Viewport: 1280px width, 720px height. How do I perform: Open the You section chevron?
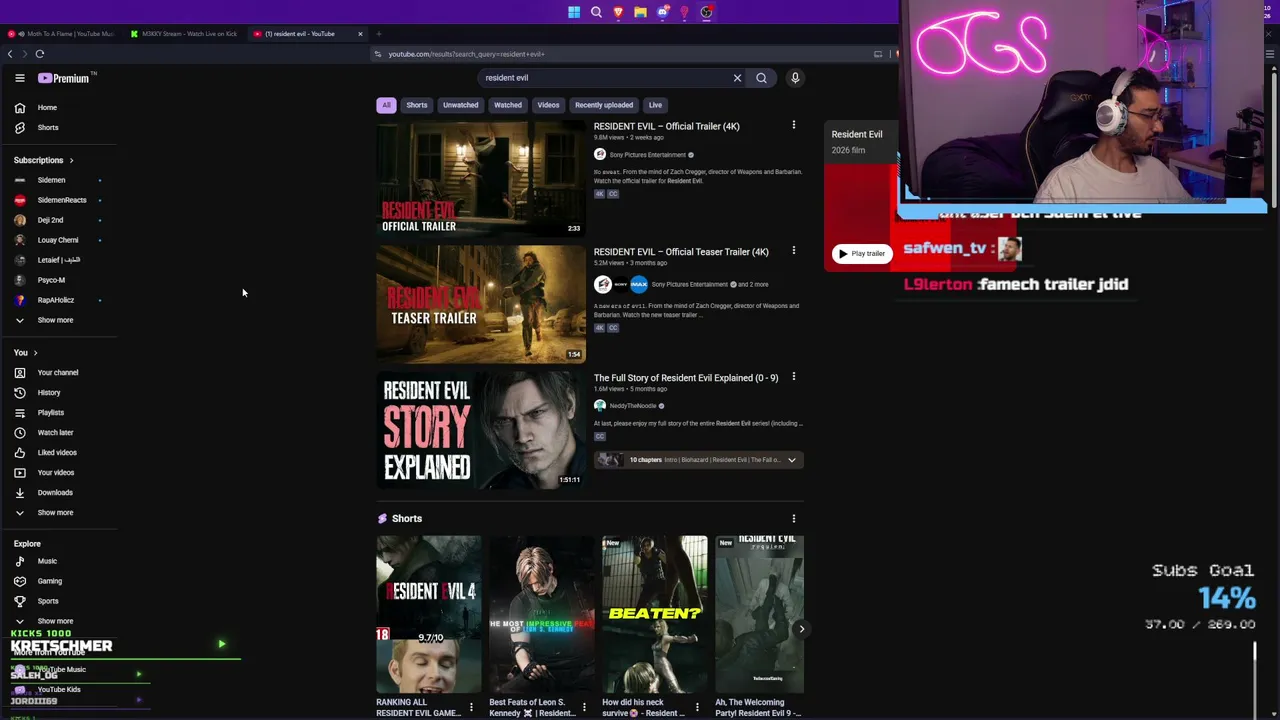click(35, 352)
